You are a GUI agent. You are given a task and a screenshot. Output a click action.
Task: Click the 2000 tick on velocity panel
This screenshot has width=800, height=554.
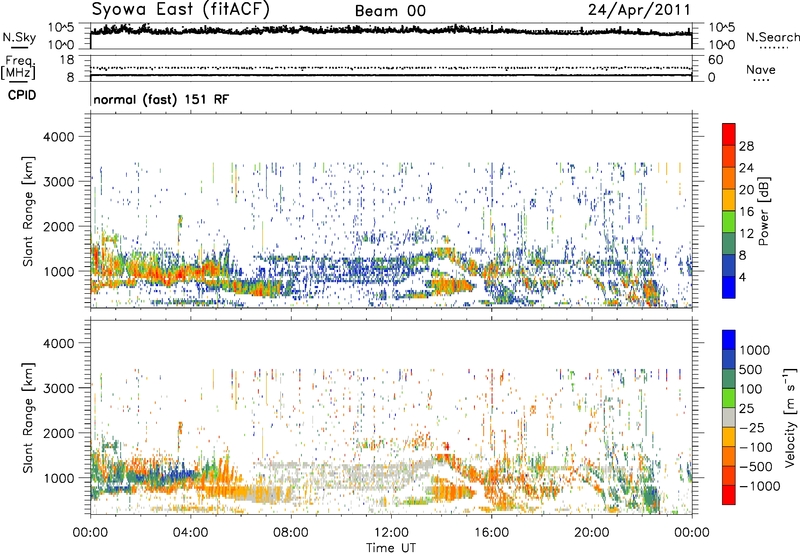58,433
